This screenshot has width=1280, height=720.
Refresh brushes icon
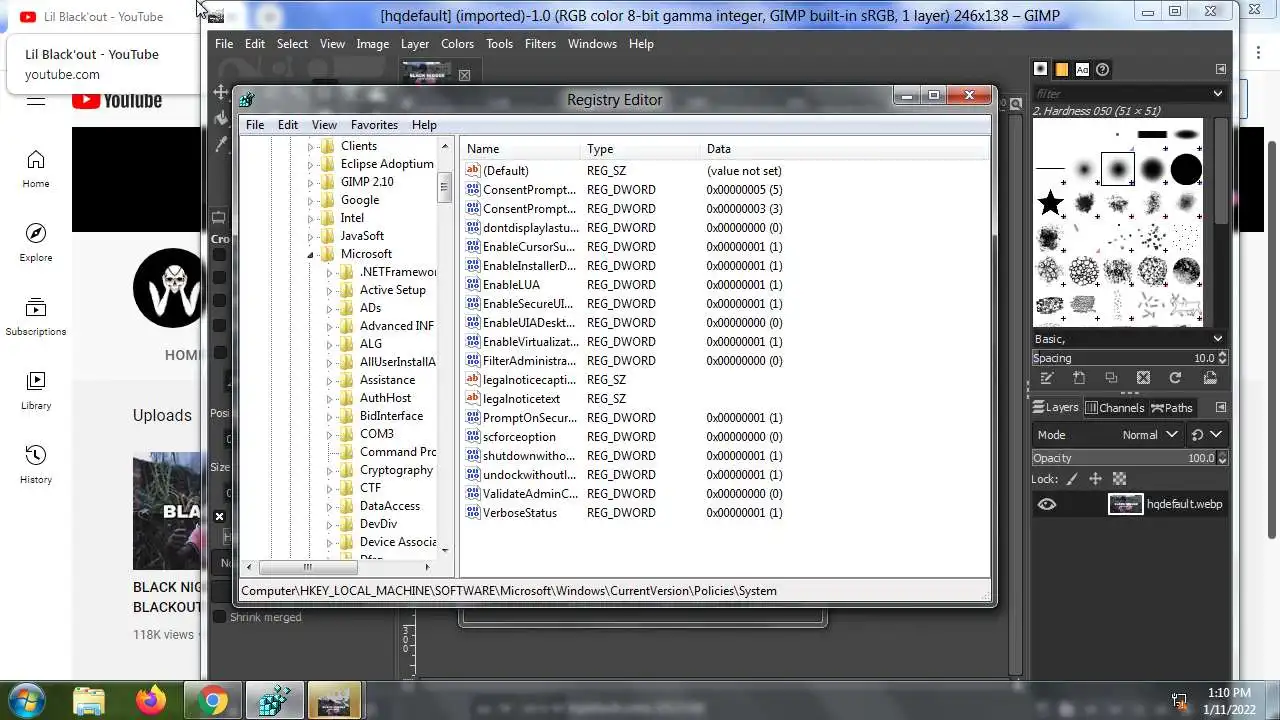tap(1175, 378)
